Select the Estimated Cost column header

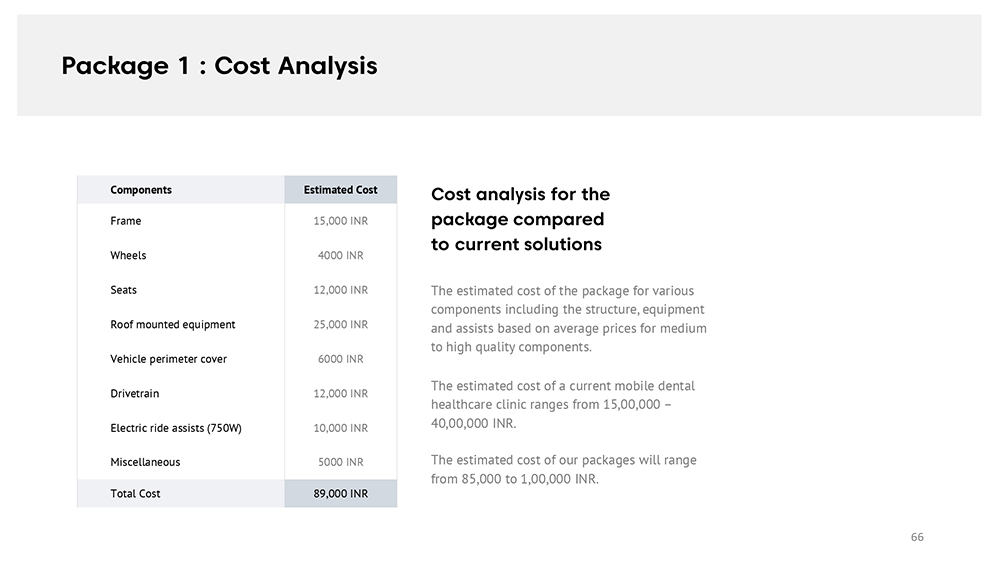click(341, 190)
